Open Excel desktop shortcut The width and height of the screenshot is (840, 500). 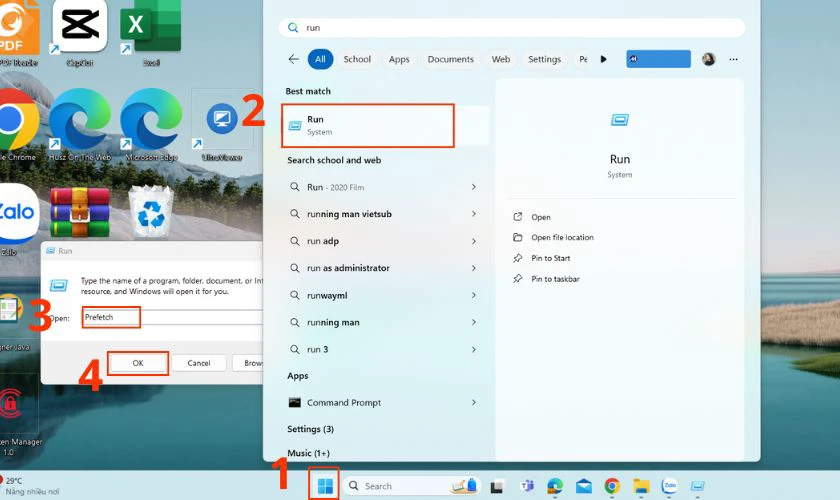tap(151, 28)
